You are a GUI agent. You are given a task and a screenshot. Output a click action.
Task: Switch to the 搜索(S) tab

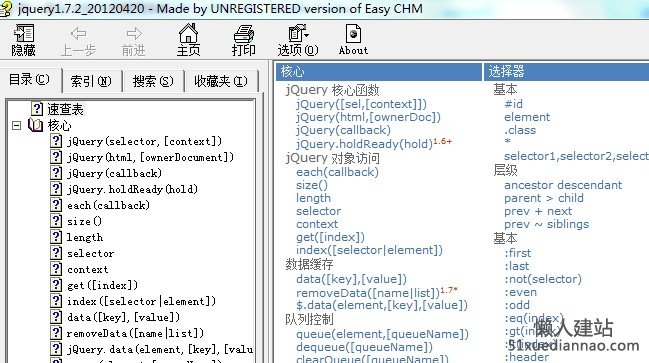[x=153, y=81]
